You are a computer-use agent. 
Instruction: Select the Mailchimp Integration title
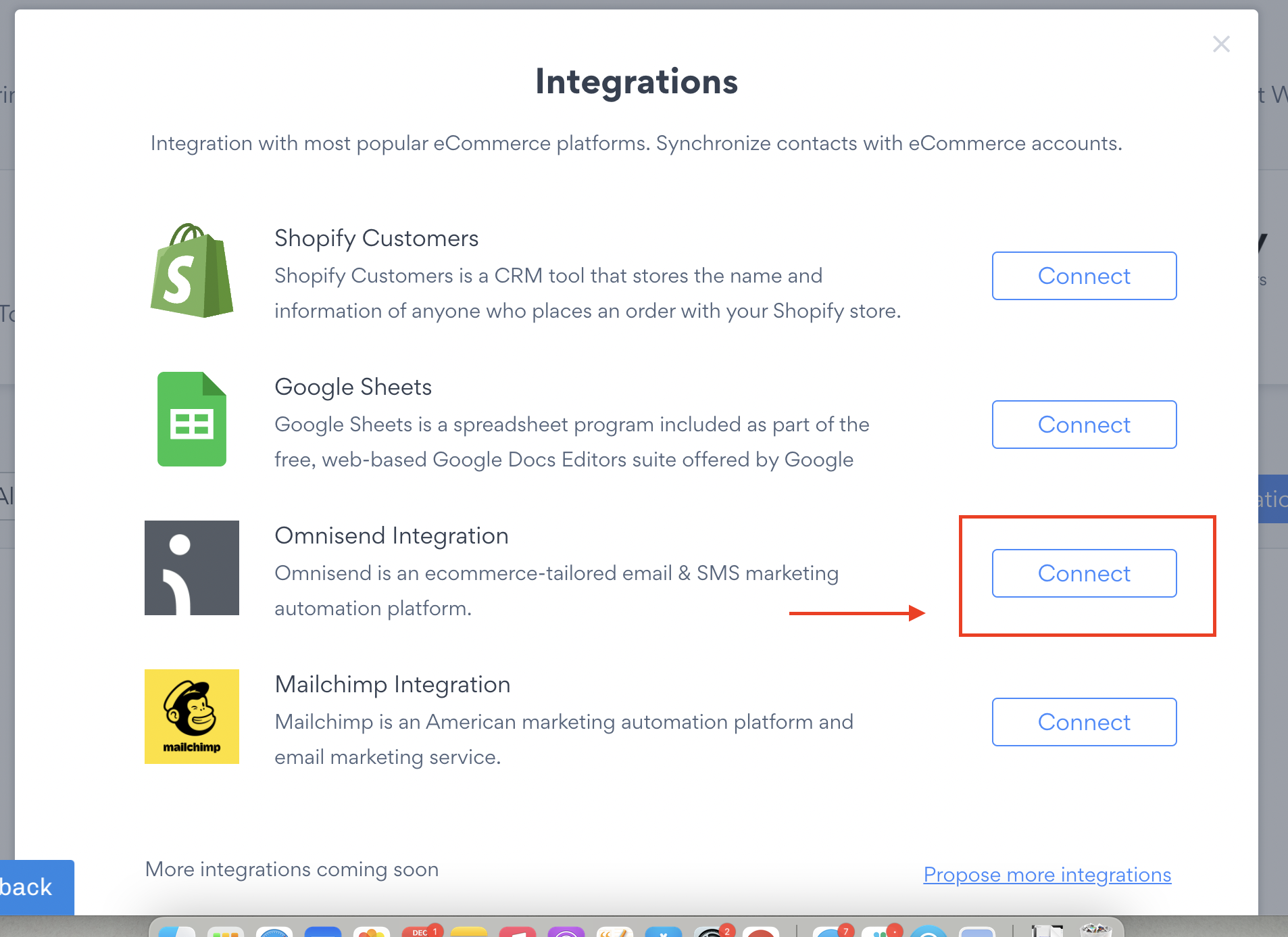393,684
